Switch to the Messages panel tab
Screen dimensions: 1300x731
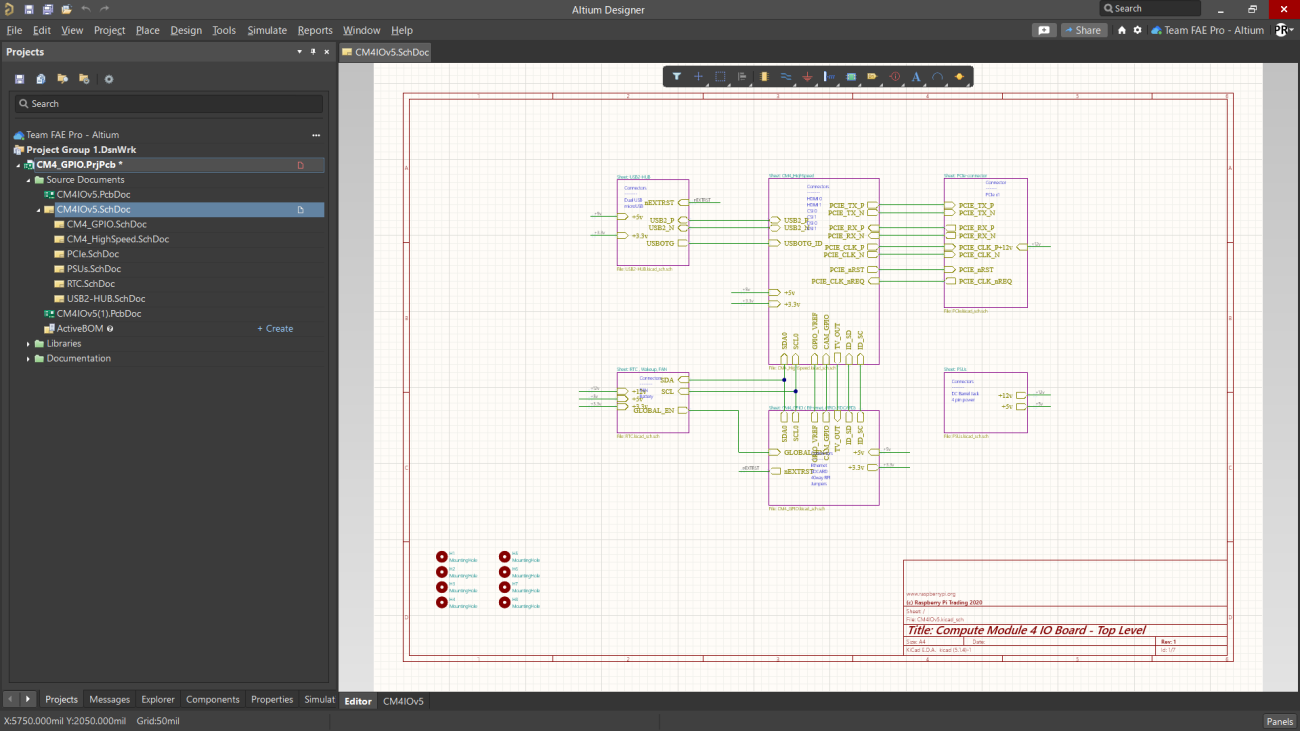(x=109, y=699)
